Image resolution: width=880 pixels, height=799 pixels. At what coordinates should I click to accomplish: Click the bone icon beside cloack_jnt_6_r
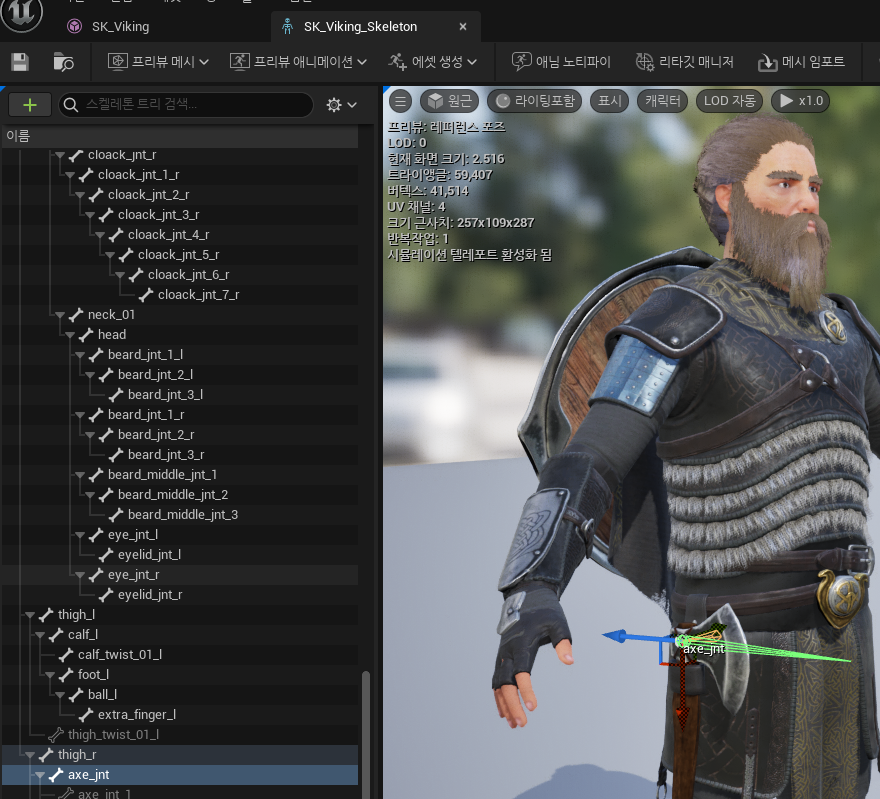point(136,275)
